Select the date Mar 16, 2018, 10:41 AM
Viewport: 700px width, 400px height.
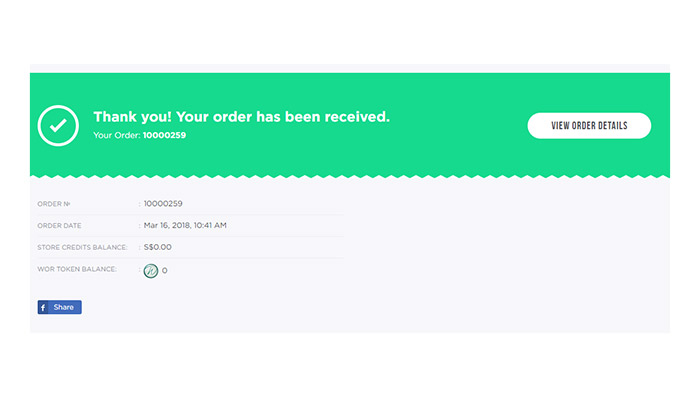(185, 225)
